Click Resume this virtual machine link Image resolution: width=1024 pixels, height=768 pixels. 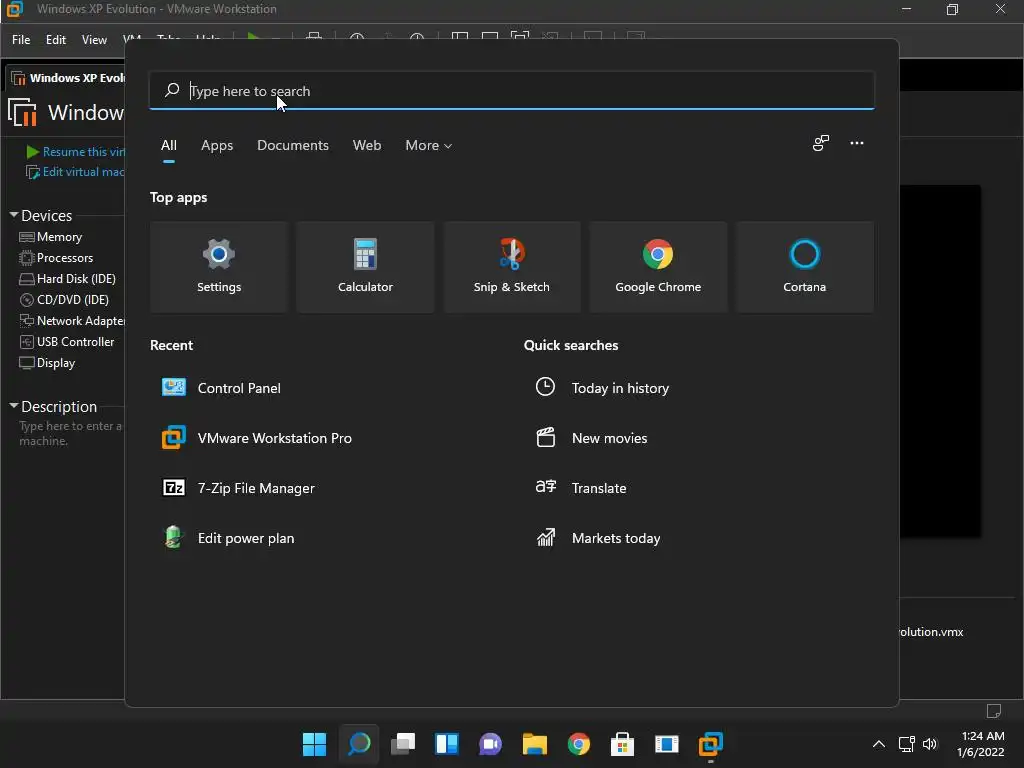coord(76,152)
